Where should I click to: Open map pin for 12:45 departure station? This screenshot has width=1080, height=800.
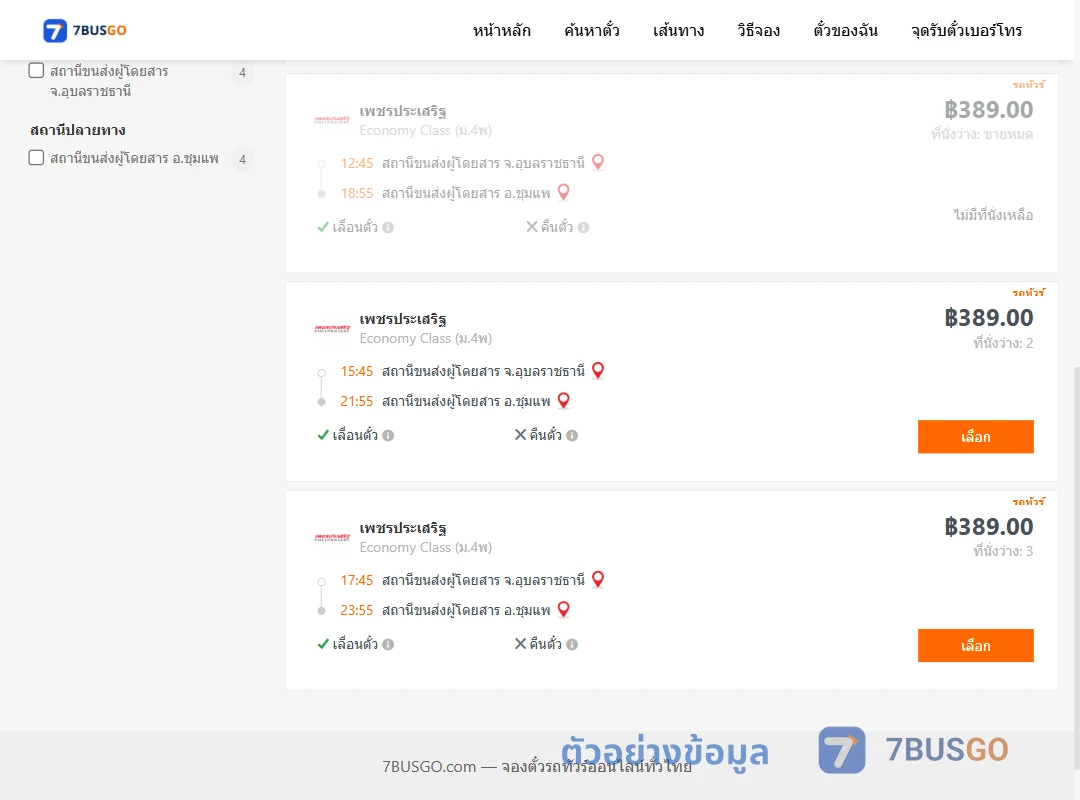click(x=598, y=162)
